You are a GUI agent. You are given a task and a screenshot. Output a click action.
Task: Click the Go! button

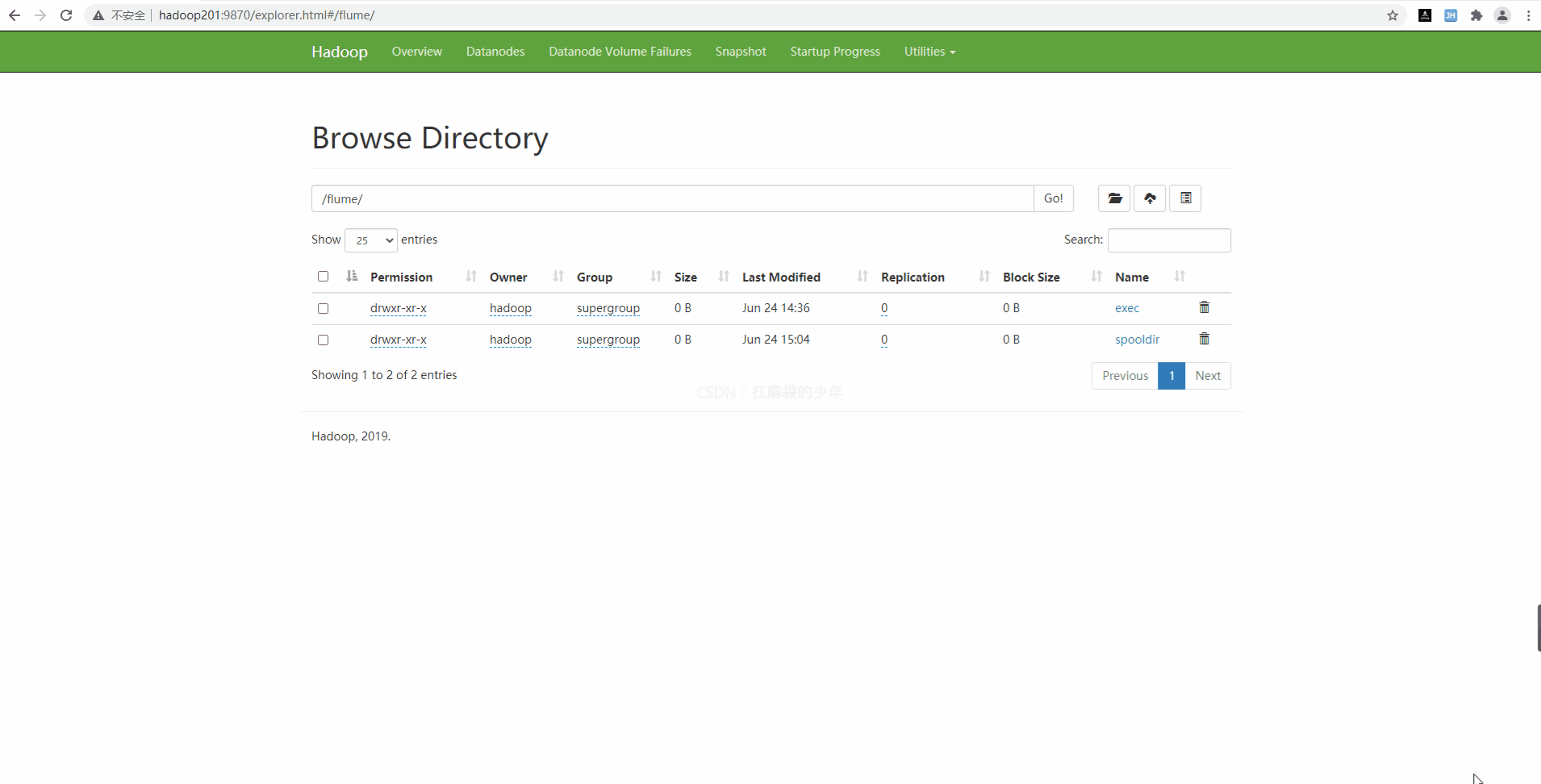pyautogui.click(x=1053, y=198)
